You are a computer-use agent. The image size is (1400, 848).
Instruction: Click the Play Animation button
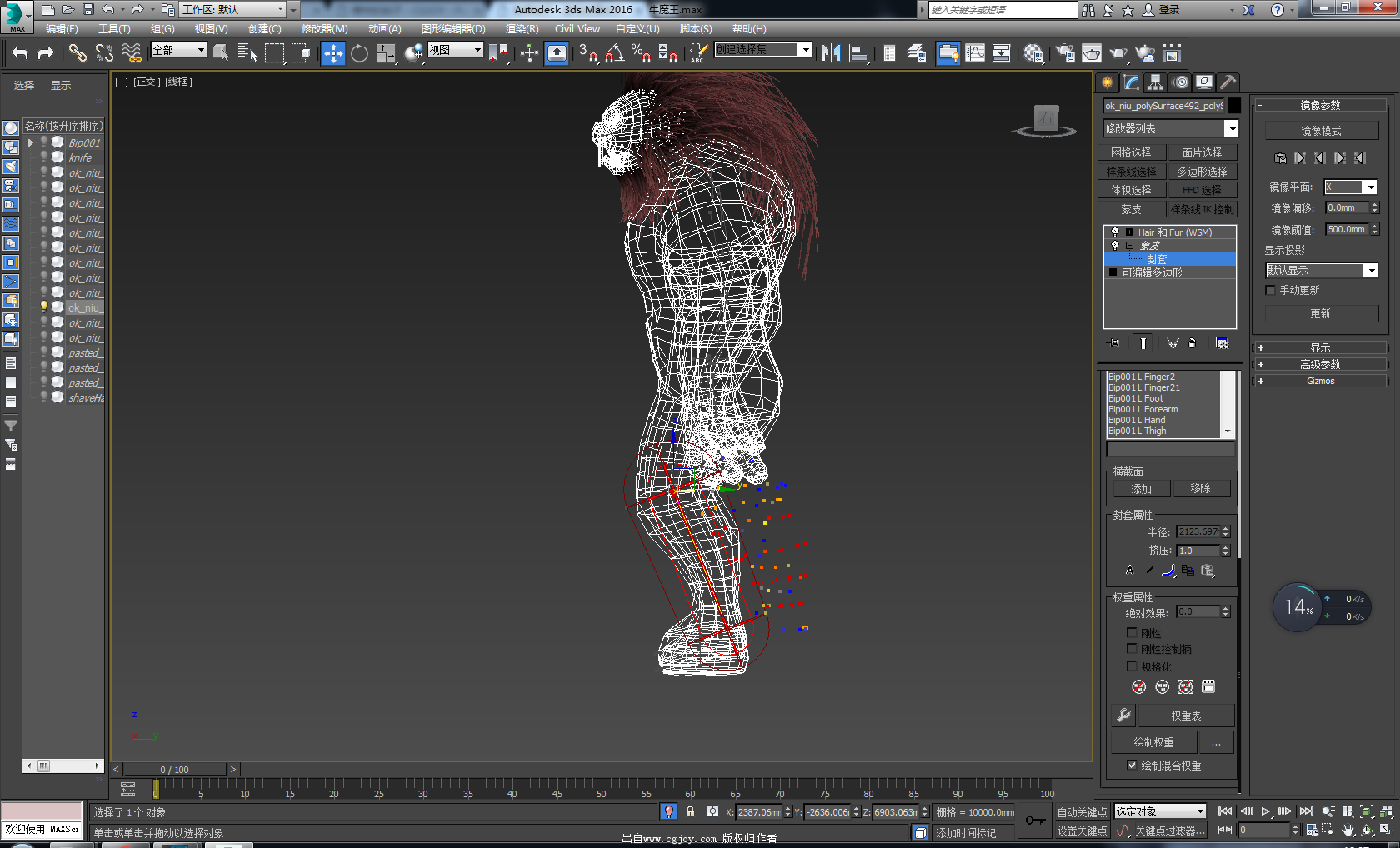pos(1266,811)
